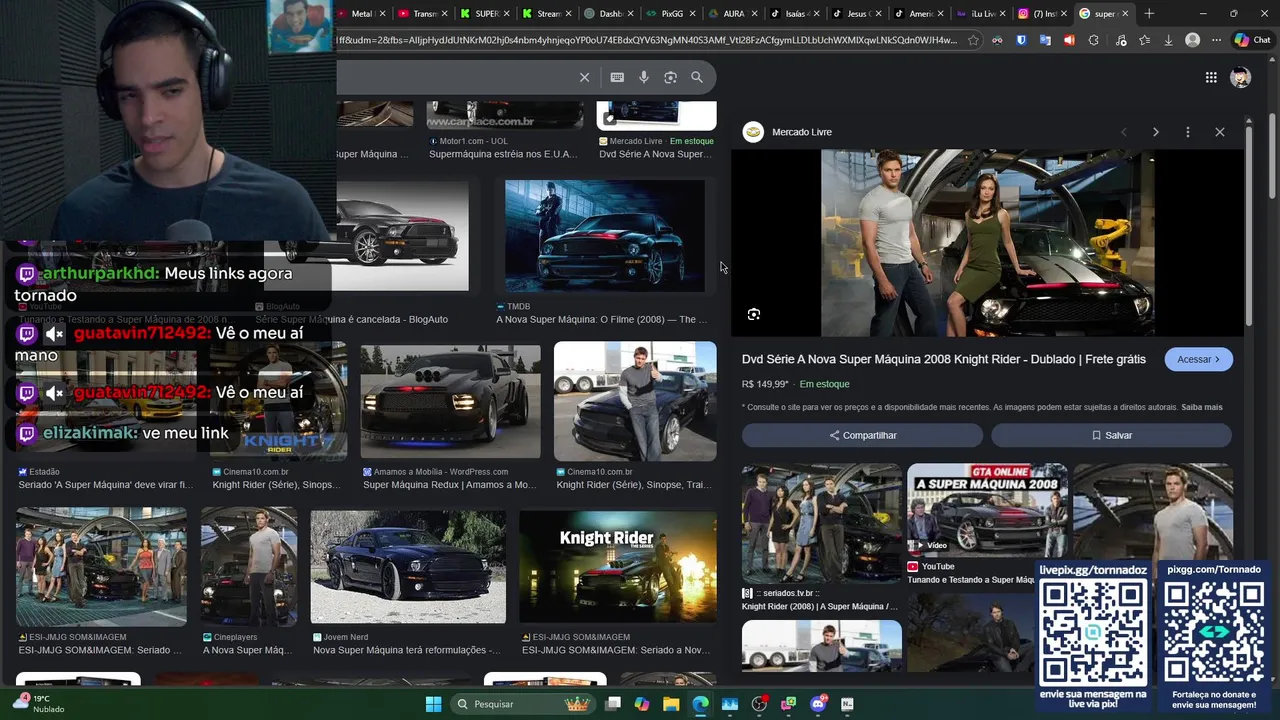Screen dimensions: 1280x720
Task: Open the Google account profile picture
Action: pos(1241,77)
